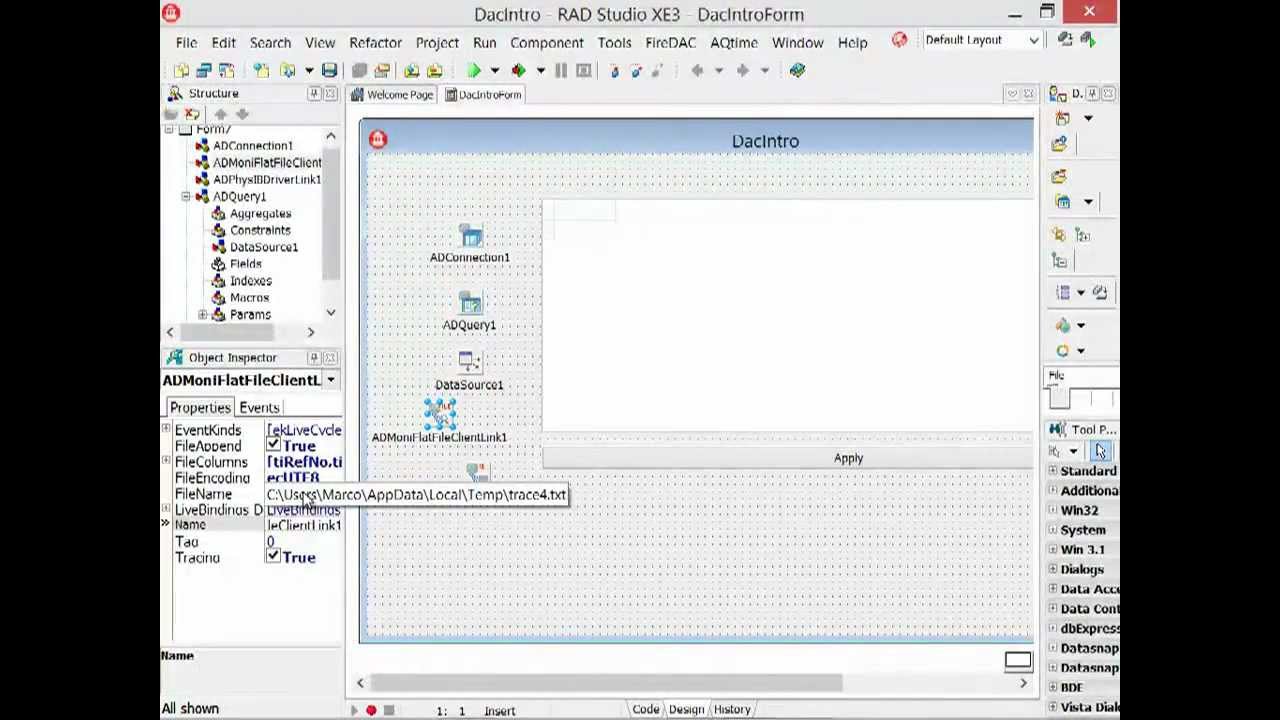This screenshot has height=720, width=1280.
Task: Expand the Dialogs palette category
Action: click(1052, 569)
